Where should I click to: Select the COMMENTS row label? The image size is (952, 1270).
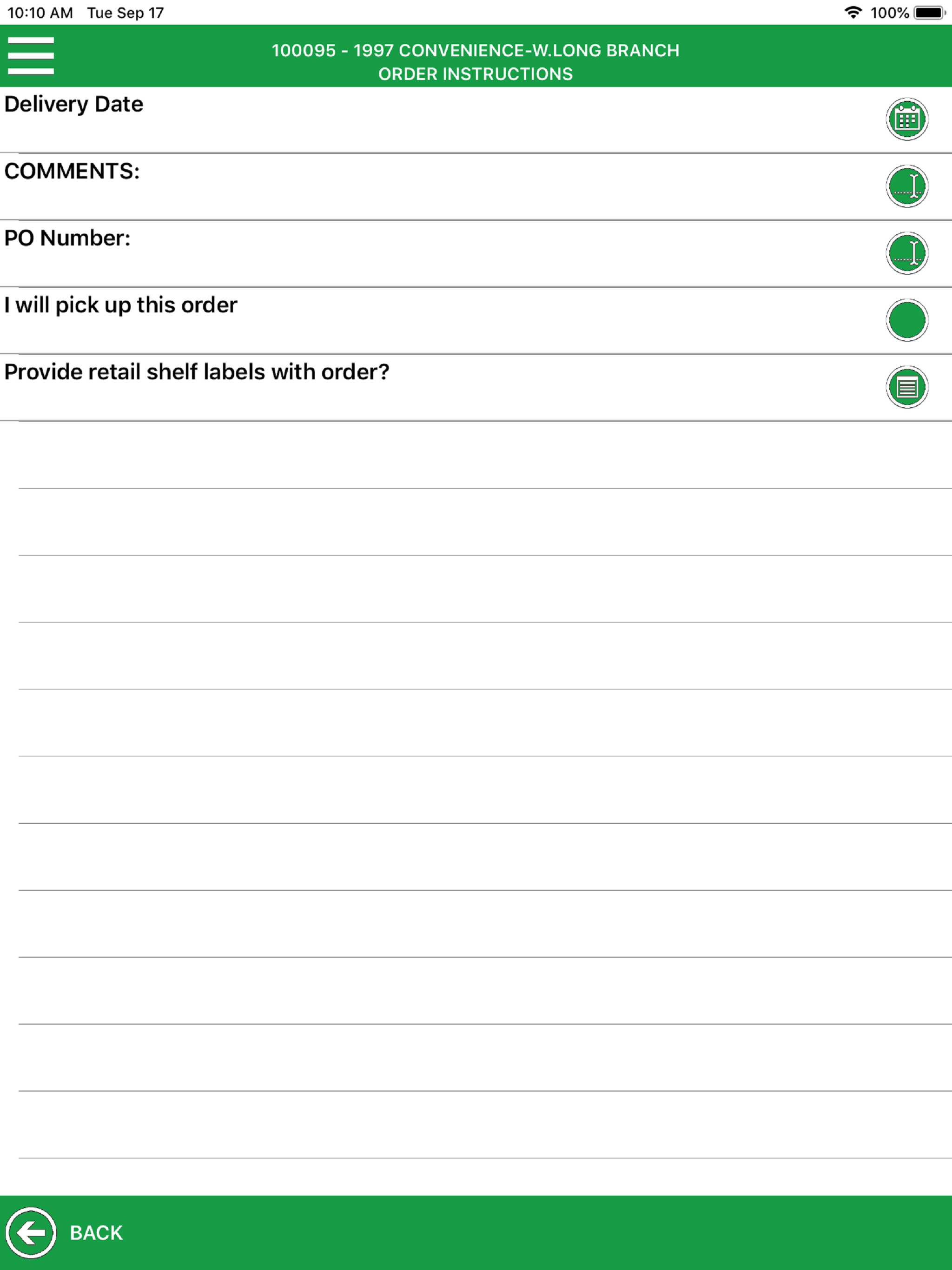(x=72, y=171)
